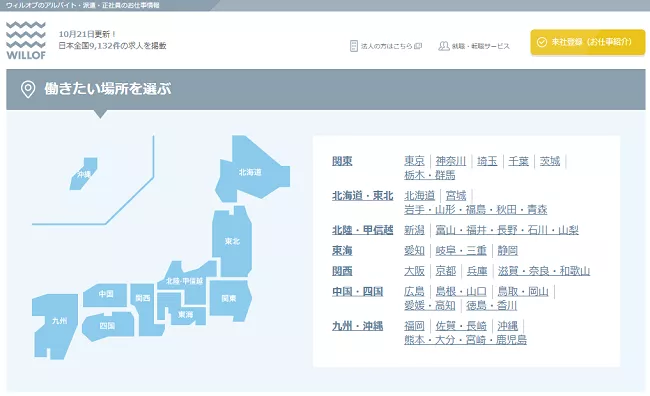Select the 東北 region on the map
The image size is (650, 396).
232,241
